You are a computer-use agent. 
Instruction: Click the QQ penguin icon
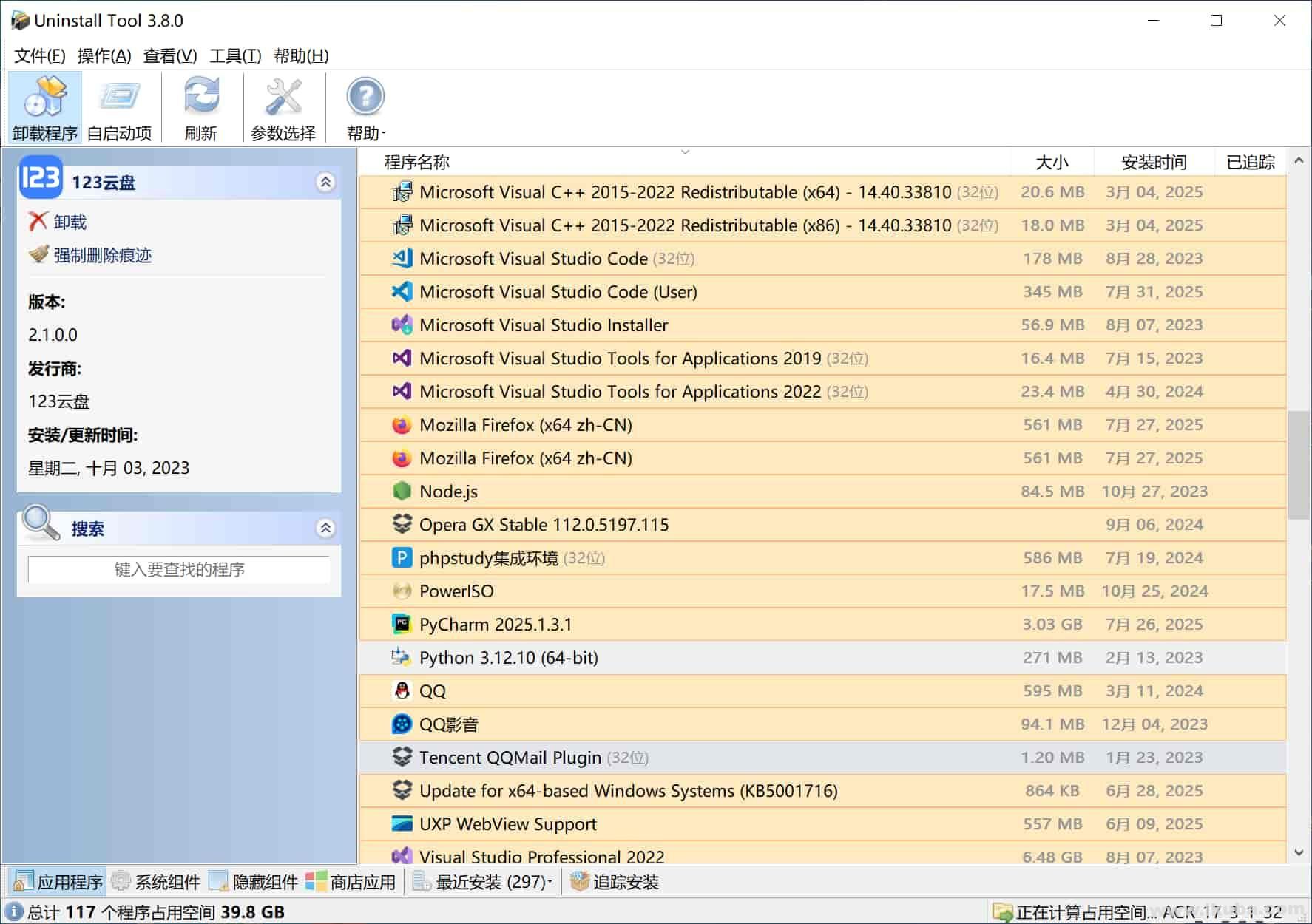tap(400, 690)
